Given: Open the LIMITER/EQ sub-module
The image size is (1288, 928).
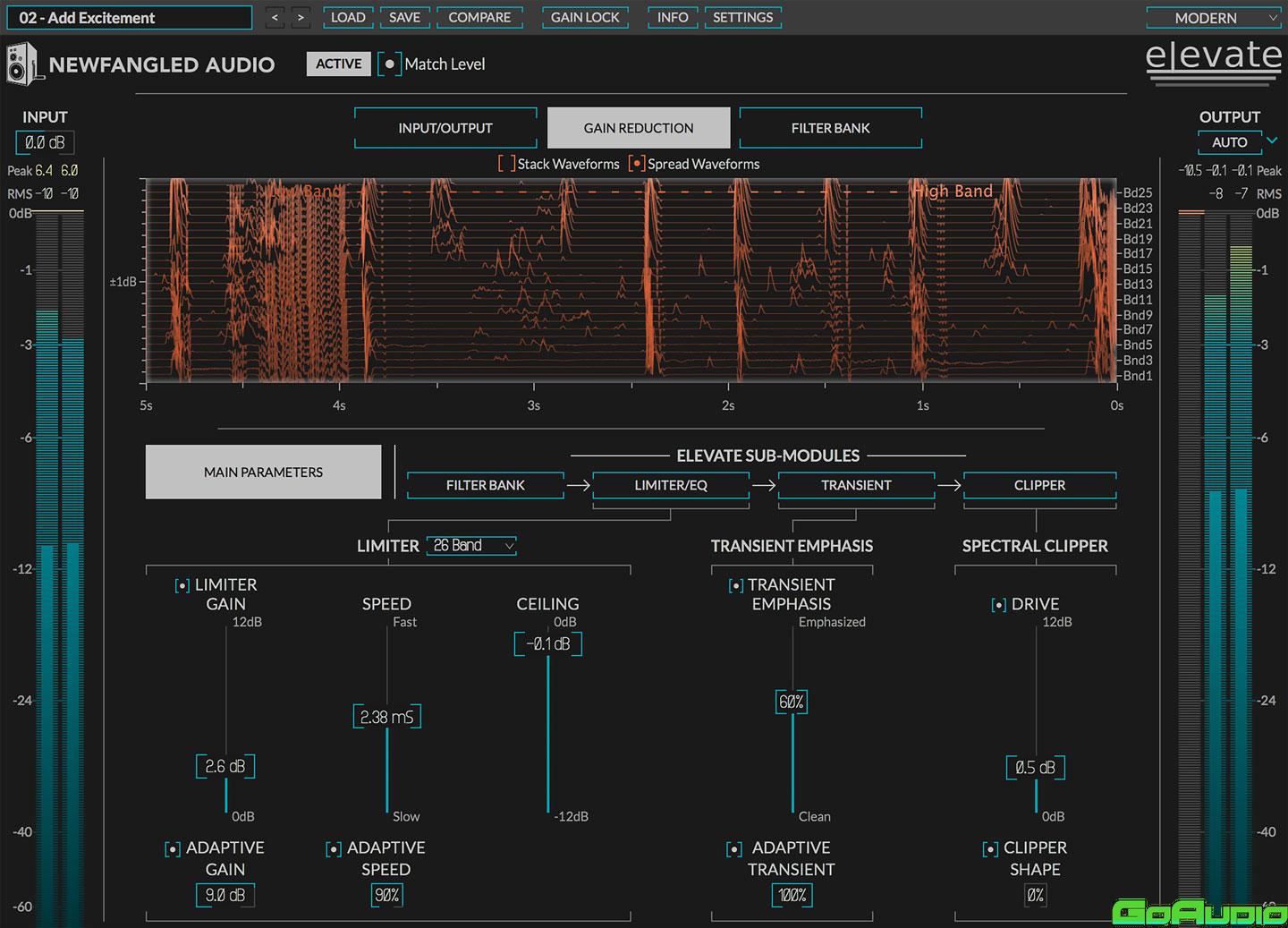Looking at the screenshot, I should [671, 485].
